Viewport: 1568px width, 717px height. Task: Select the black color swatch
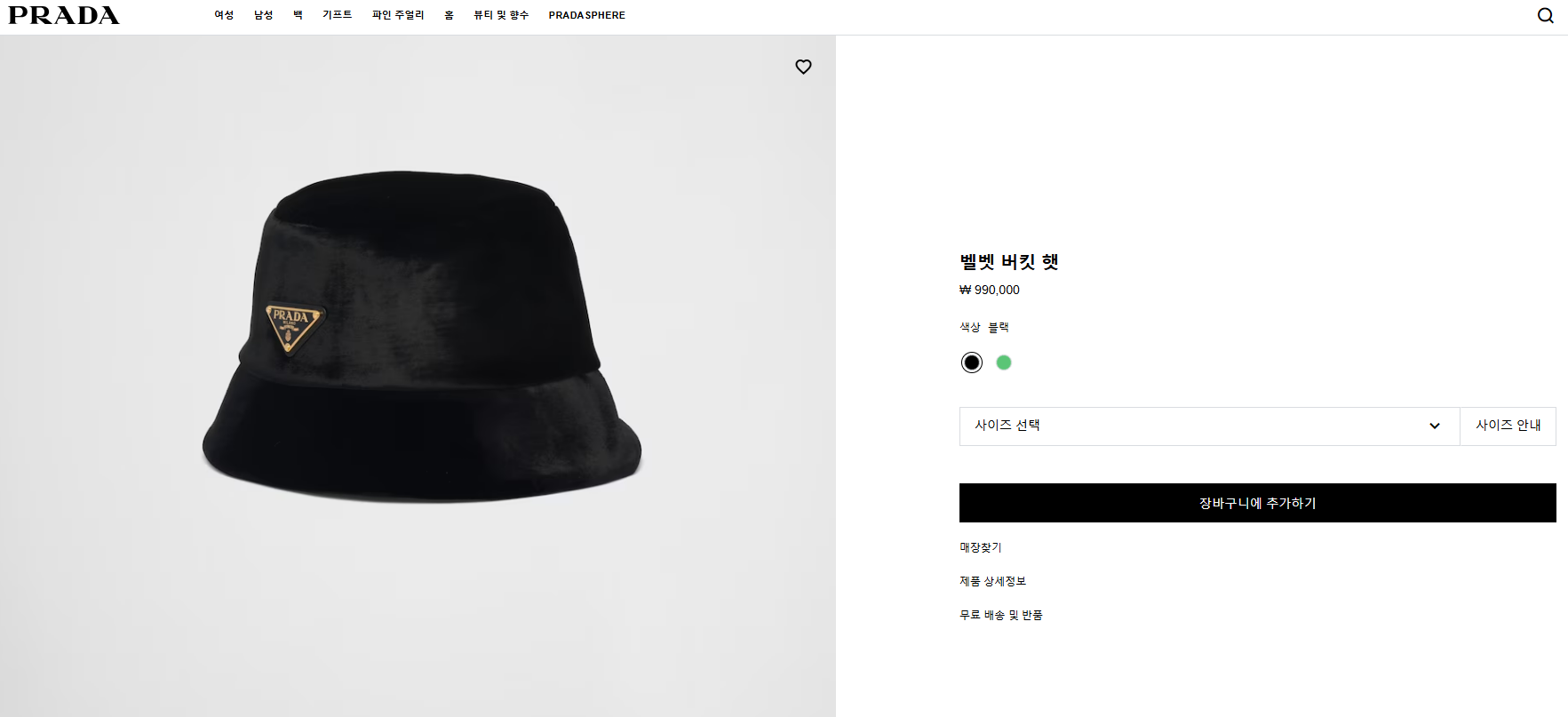(x=972, y=362)
